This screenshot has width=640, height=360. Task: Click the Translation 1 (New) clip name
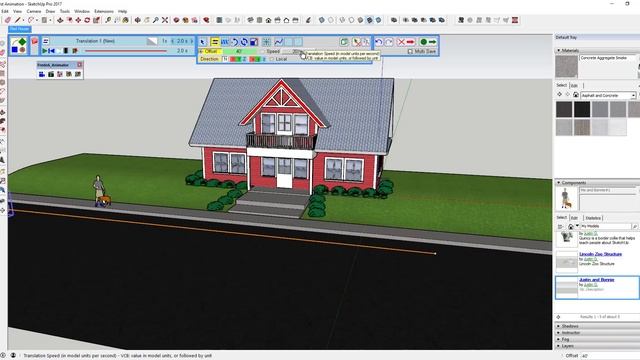(95, 41)
